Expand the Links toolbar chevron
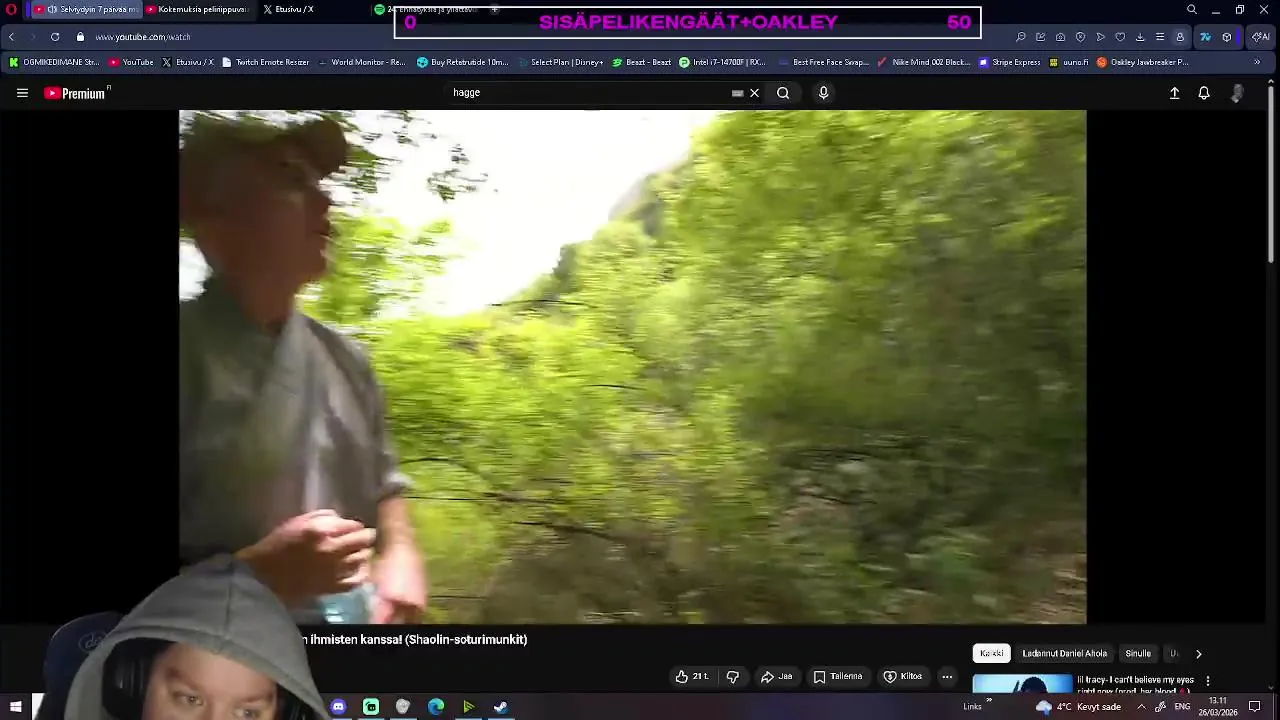Screen dimensions: 1280x720 tap(989, 702)
